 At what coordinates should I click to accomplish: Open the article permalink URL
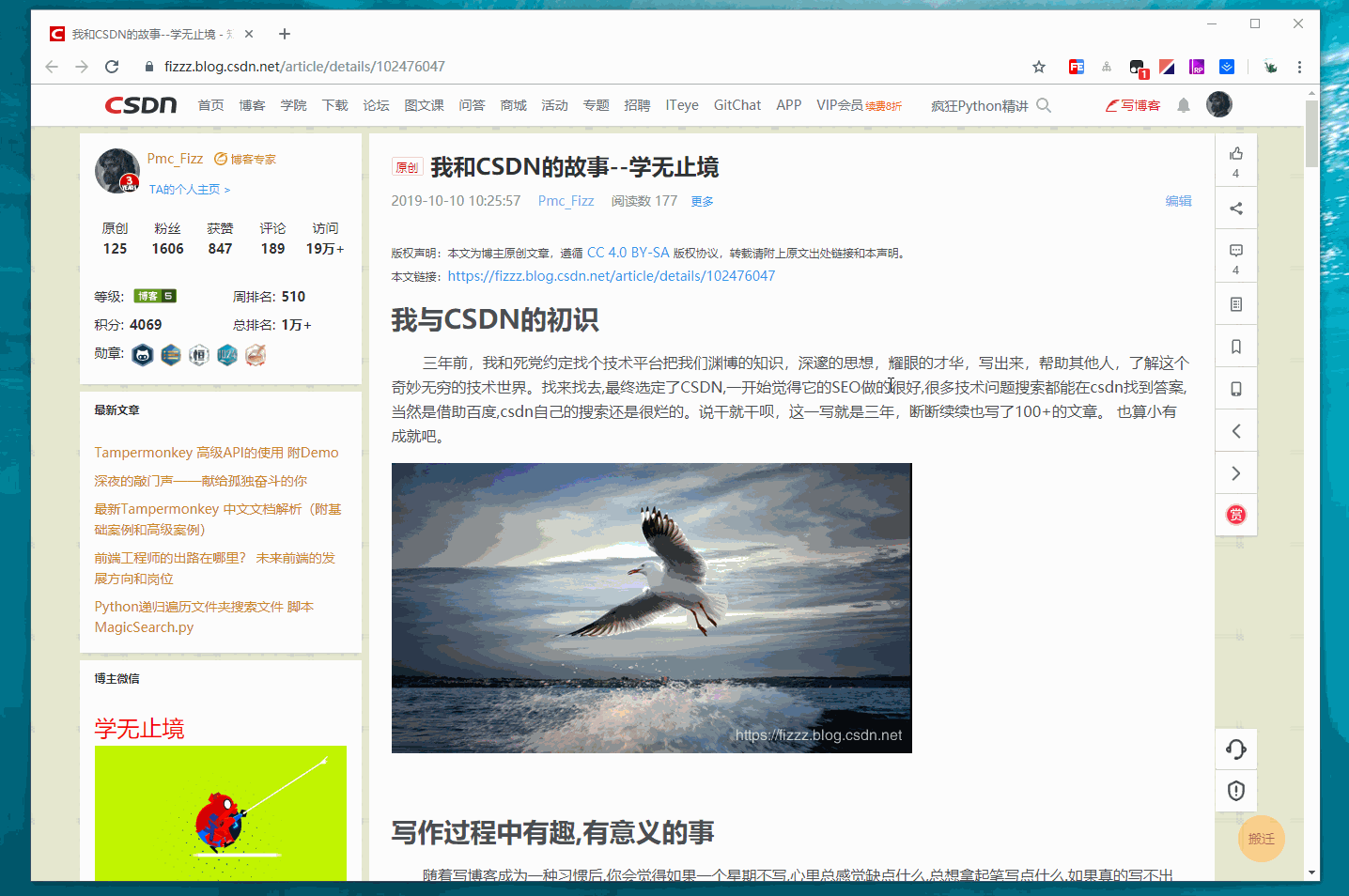[612, 276]
